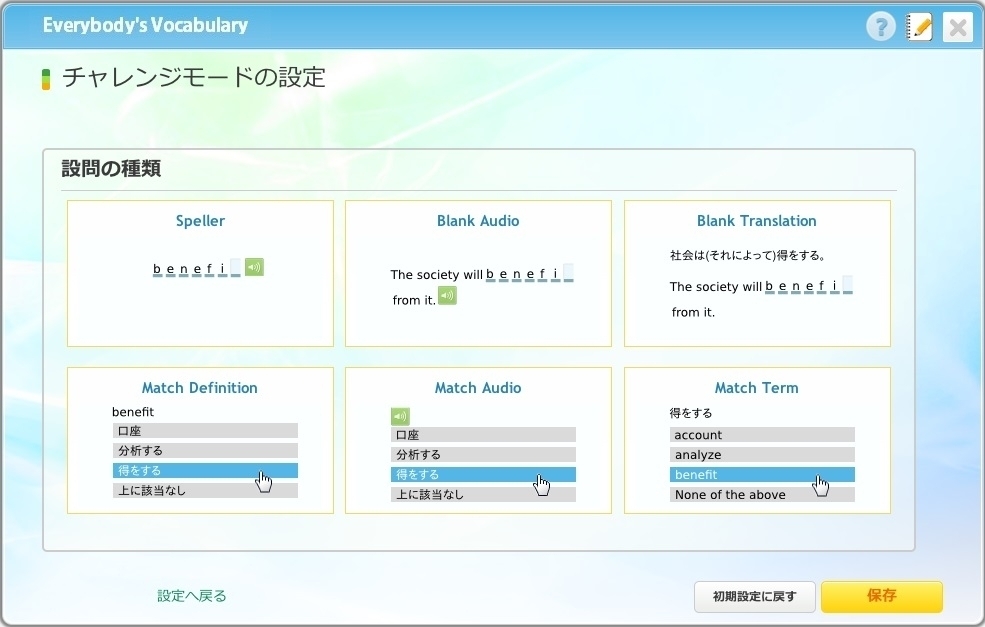Click the Speller blank letter box
This screenshot has width=985, height=627.
[235, 268]
